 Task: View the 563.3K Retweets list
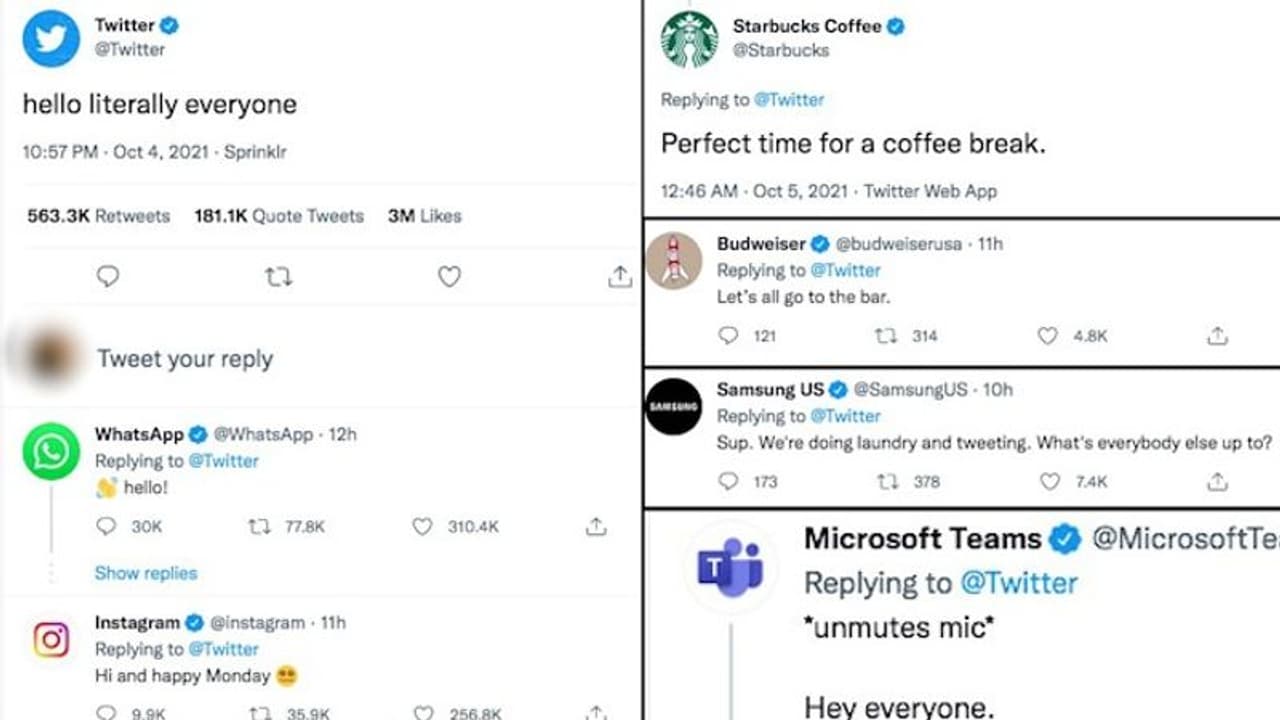(x=97, y=216)
